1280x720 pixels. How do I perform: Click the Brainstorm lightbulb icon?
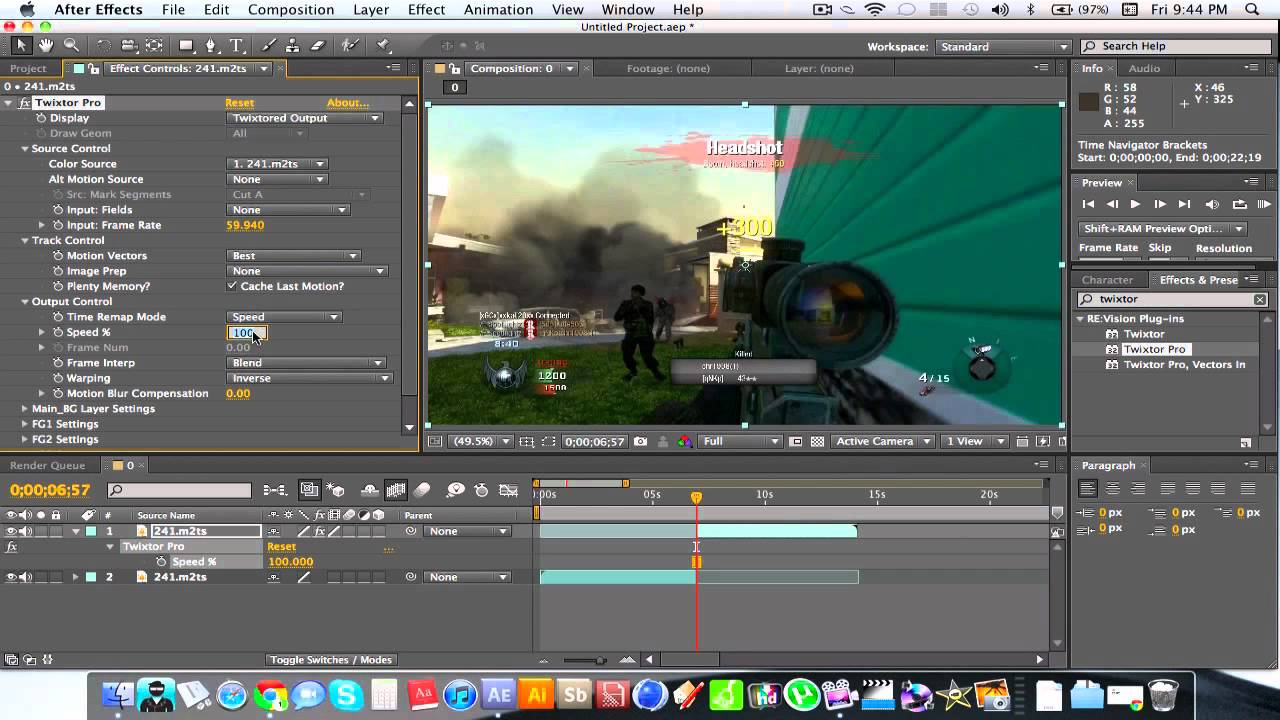click(x=456, y=490)
